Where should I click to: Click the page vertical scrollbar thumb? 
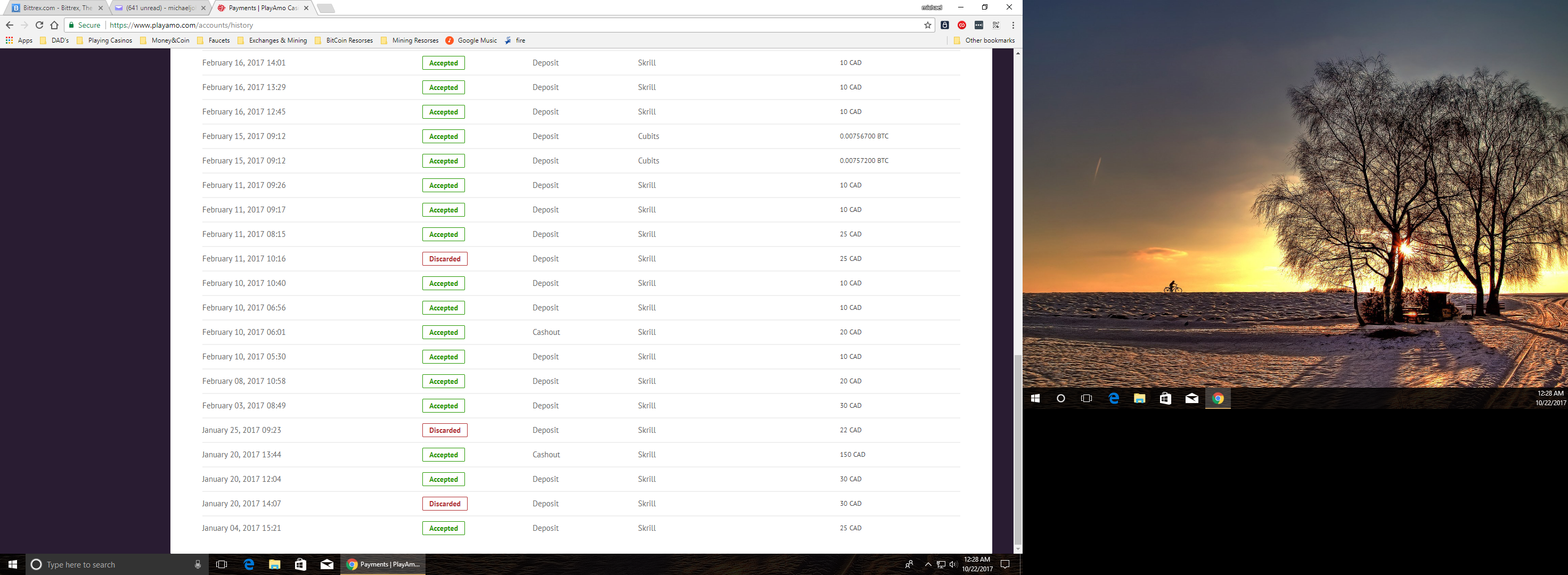click(x=1018, y=450)
